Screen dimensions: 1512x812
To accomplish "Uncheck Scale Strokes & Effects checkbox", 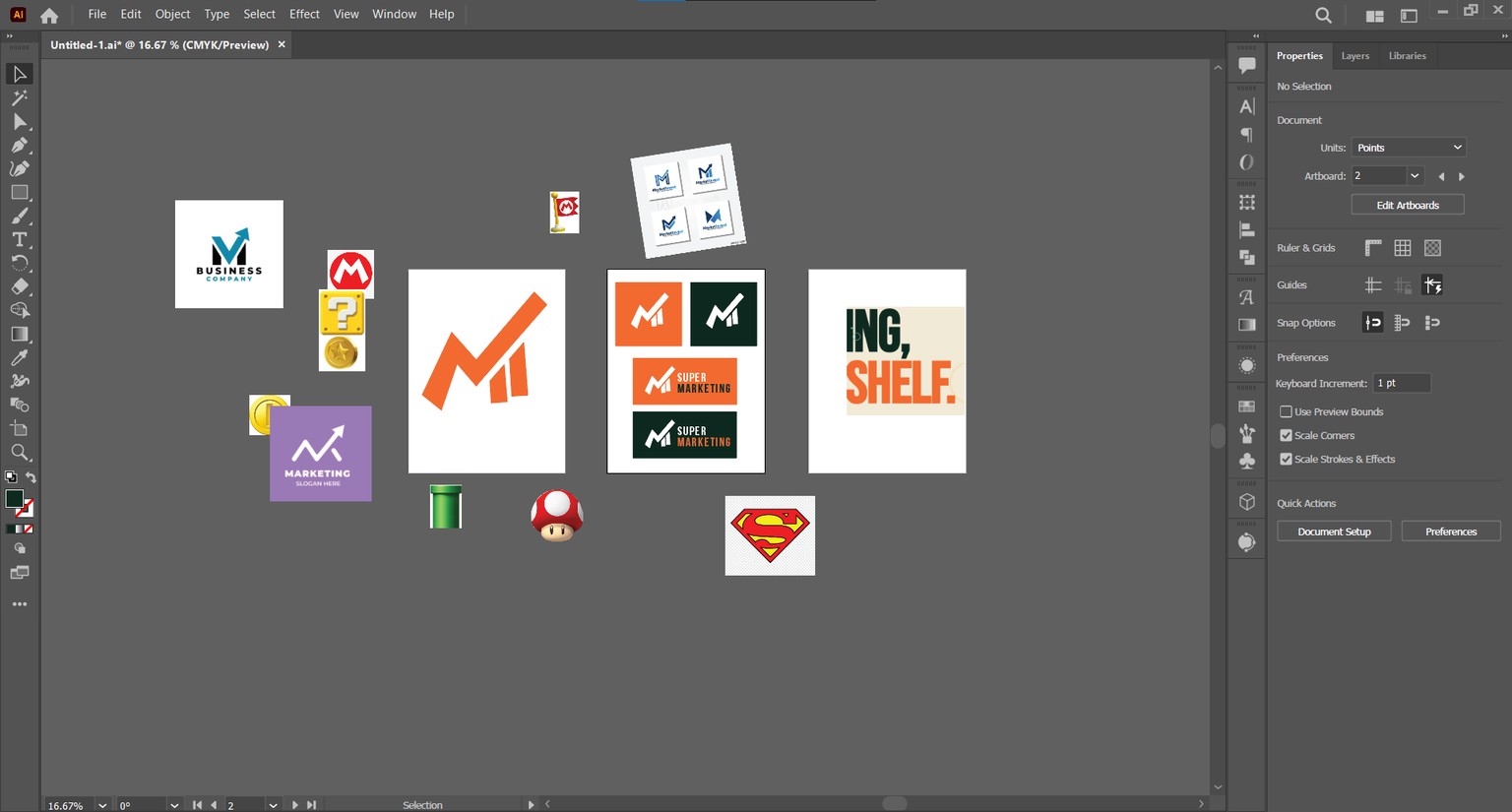I will 1286,459.
